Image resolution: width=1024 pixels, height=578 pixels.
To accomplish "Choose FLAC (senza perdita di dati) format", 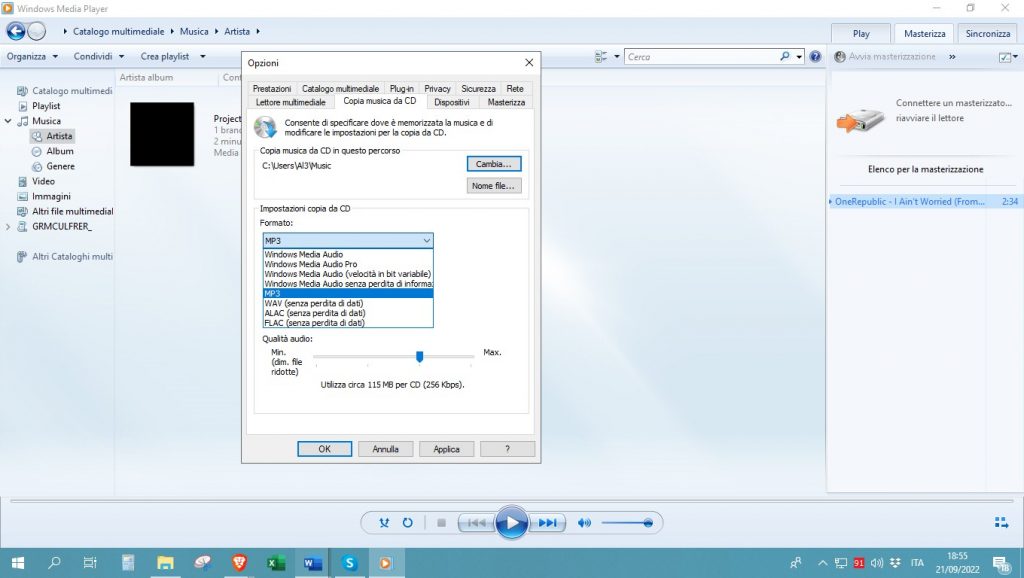I will [314, 323].
